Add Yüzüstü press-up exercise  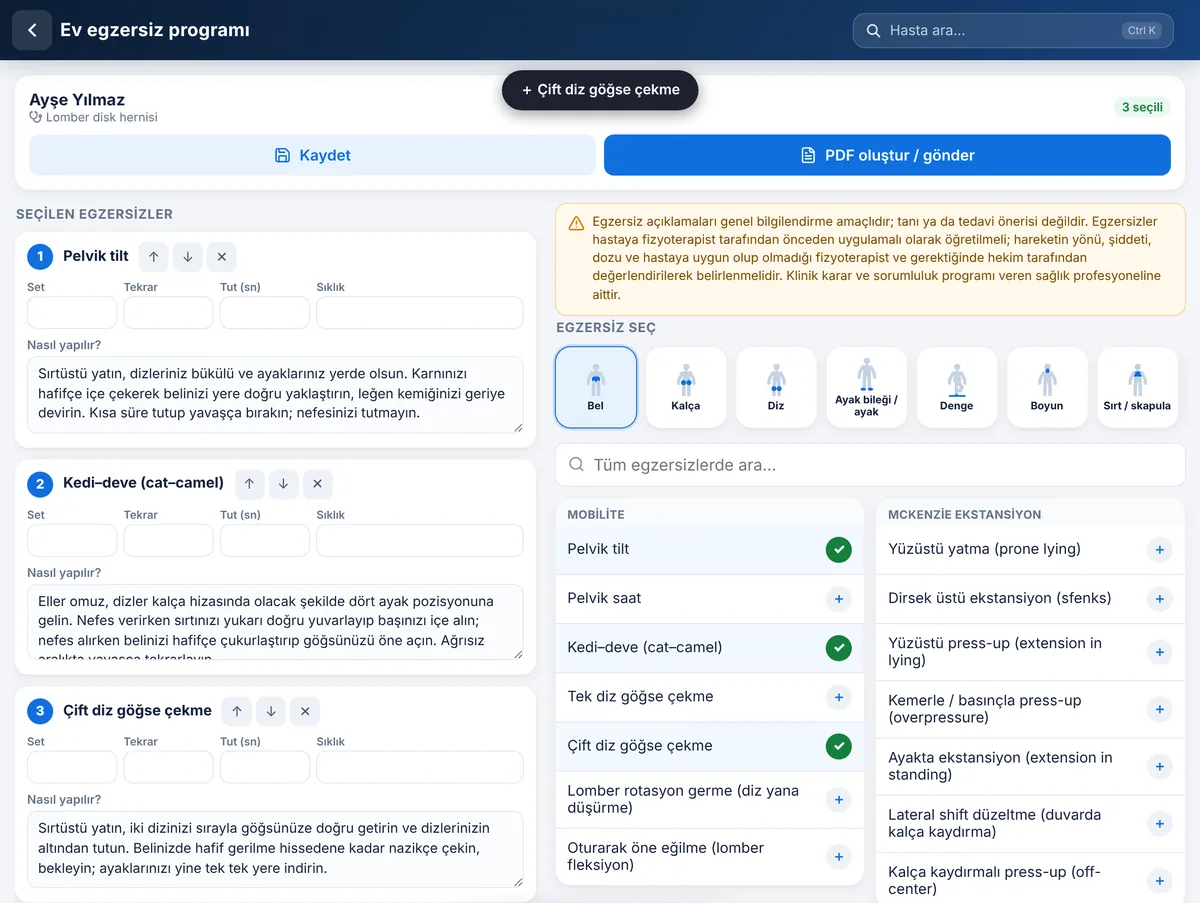(1159, 652)
